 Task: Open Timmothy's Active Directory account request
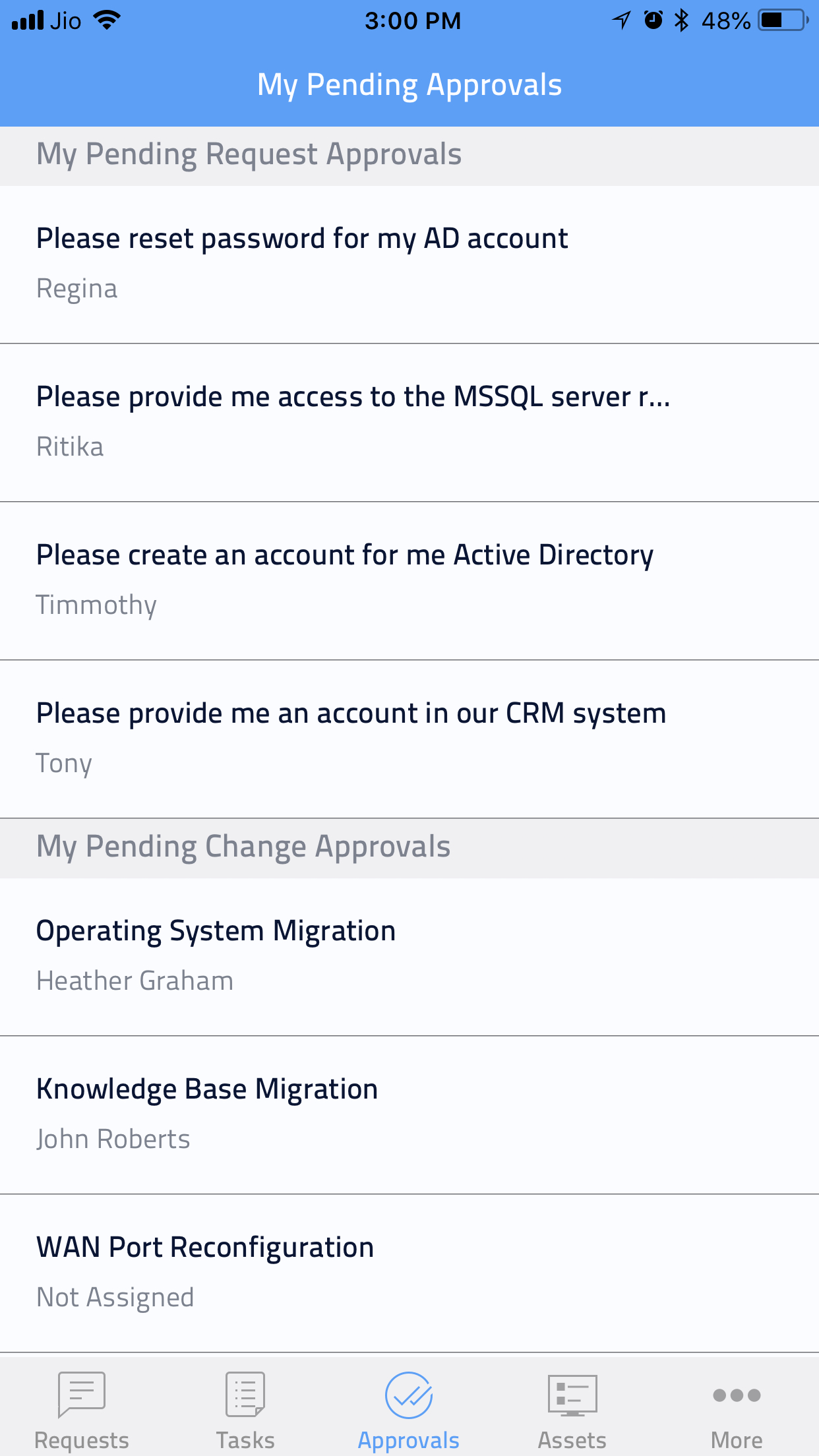pos(409,580)
